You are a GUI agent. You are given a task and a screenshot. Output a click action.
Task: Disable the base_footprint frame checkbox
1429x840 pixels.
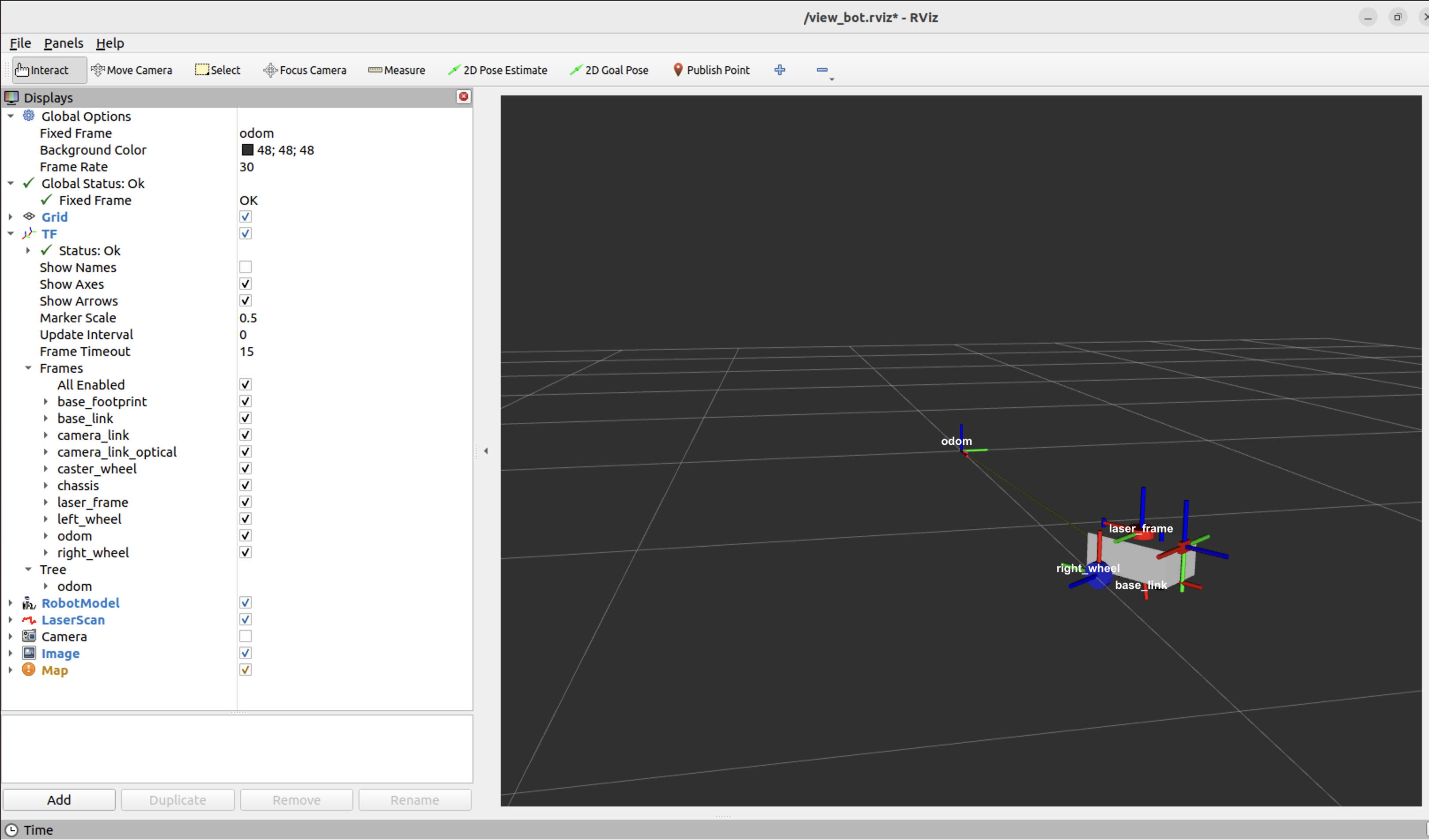click(x=246, y=401)
